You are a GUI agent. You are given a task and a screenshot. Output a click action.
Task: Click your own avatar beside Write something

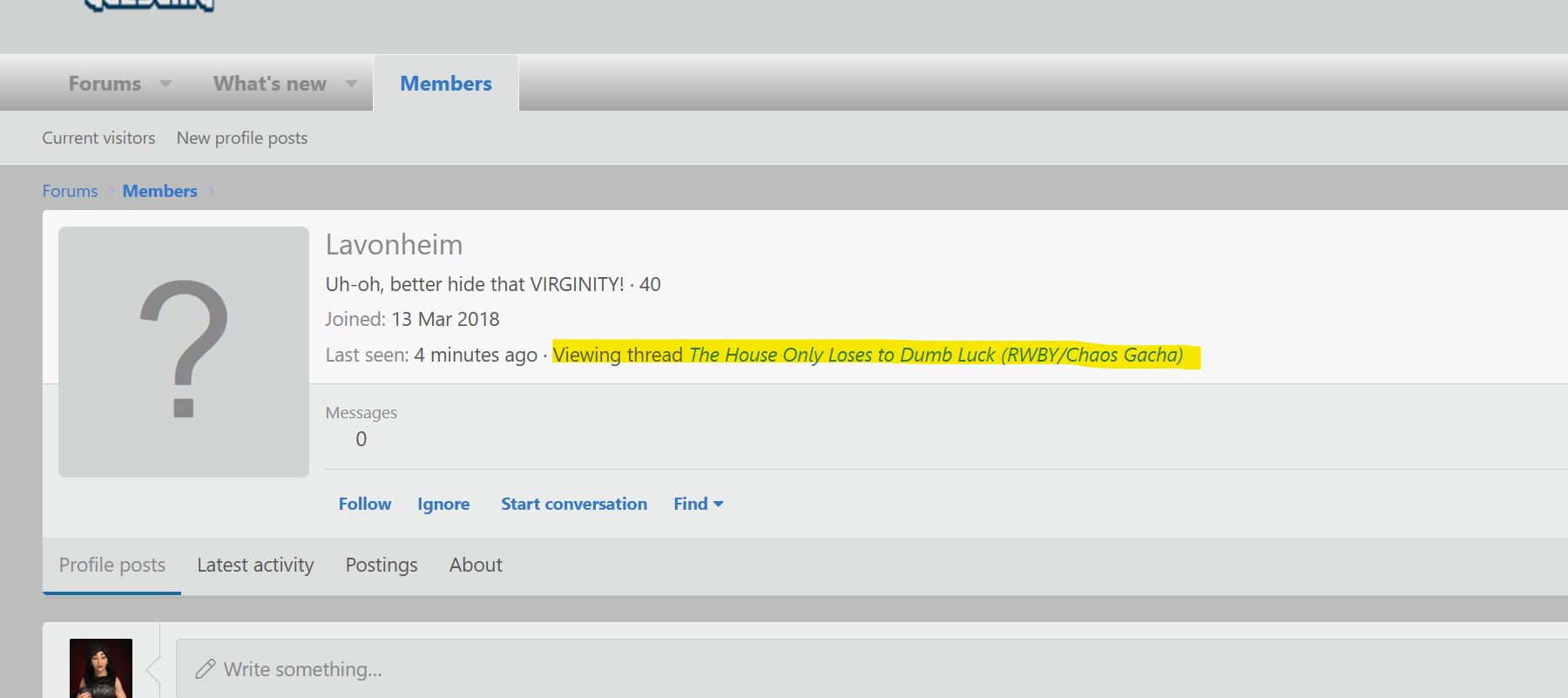click(x=101, y=668)
